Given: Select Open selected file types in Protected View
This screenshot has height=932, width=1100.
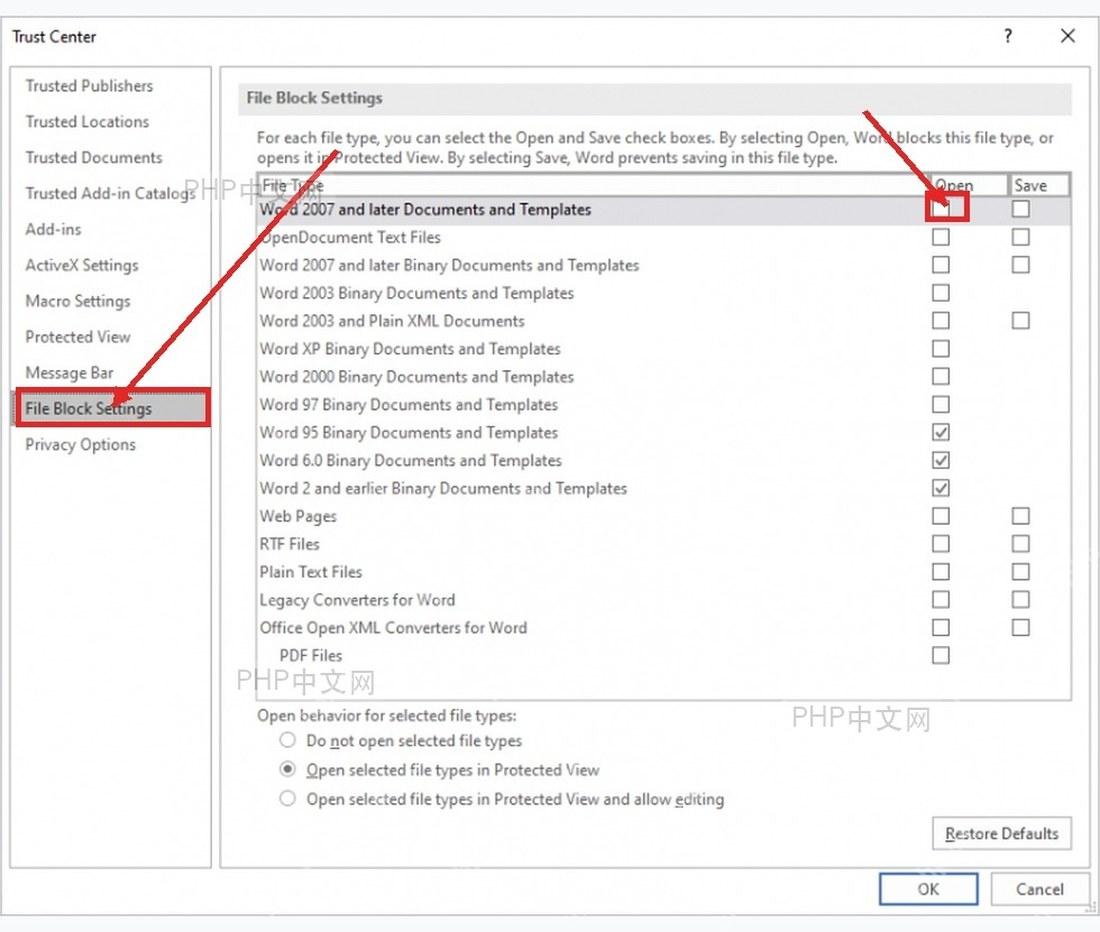Looking at the screenshot, I should (x=288, y=769).
